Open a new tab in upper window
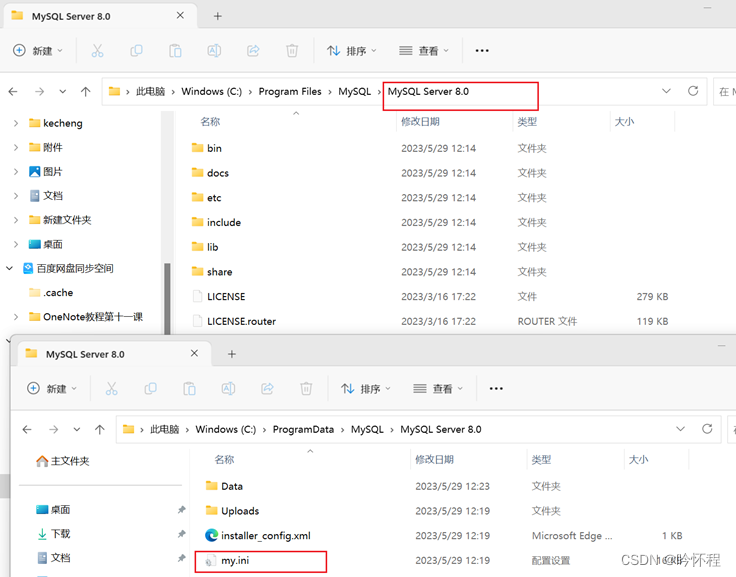Image resolution: width=736 pixels, height=577 pixels. pos(218,16)
